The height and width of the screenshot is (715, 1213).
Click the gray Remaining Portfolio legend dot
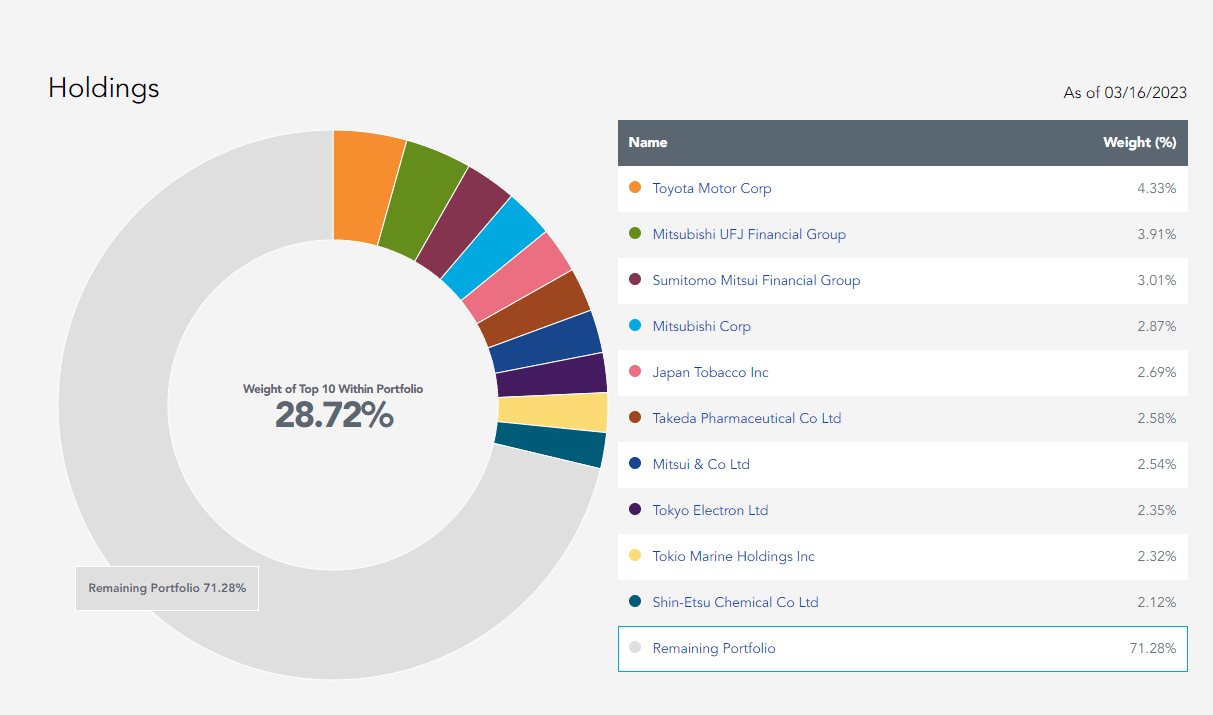(x=635, y=647)
